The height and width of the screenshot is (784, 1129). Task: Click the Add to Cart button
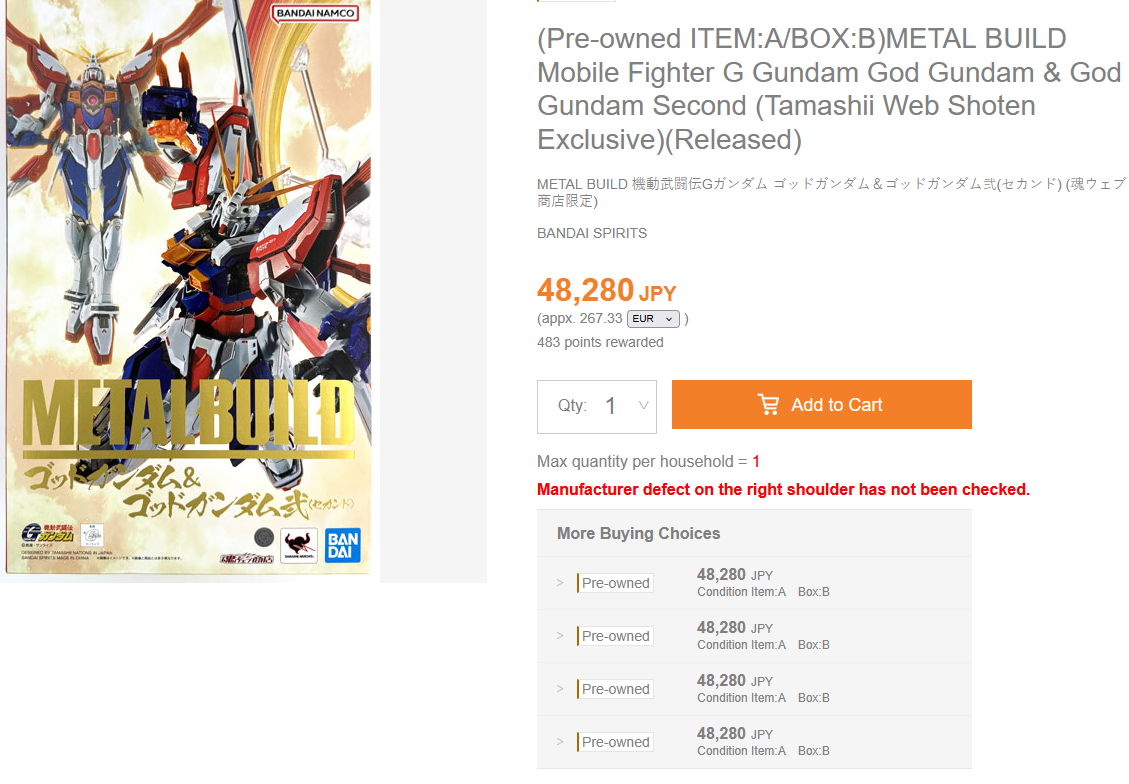[822, 405]
